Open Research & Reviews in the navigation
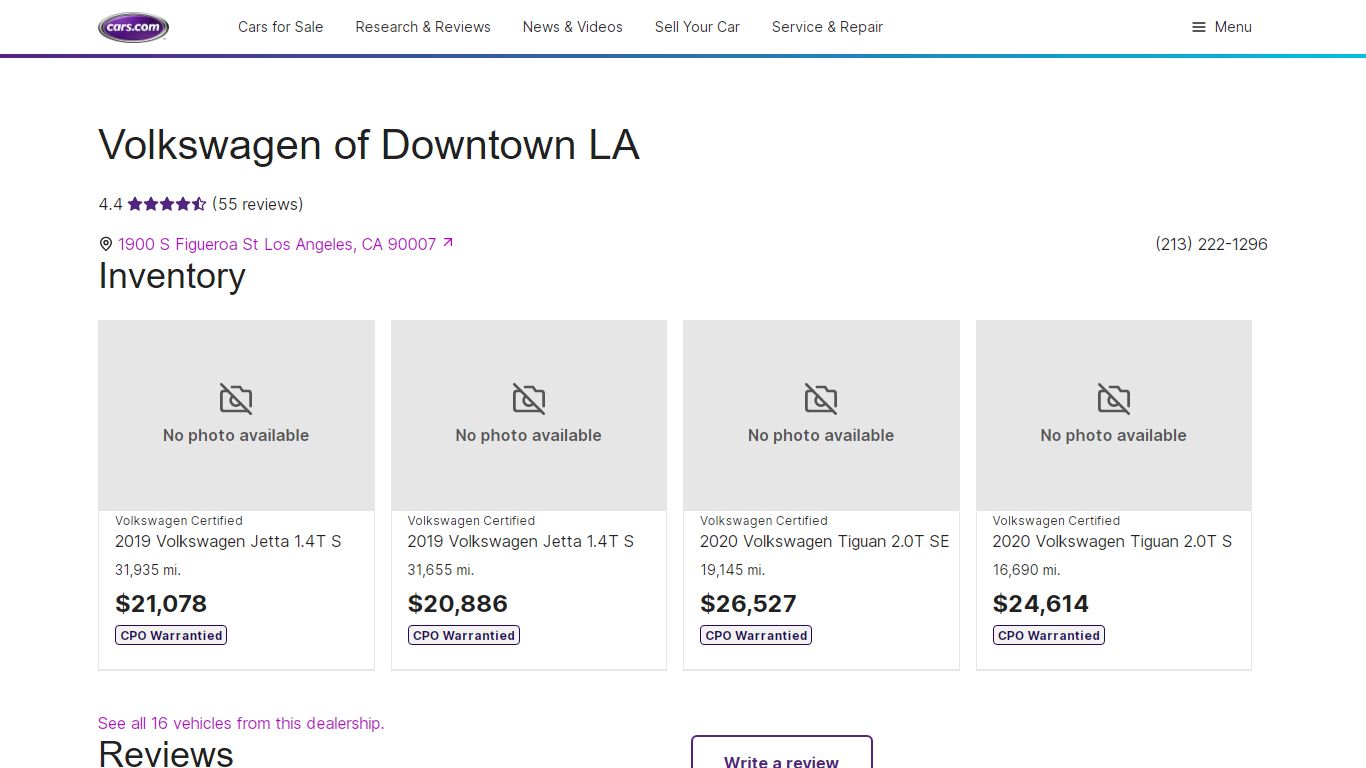The image size is (1366, 768). [x=423, y=27]
